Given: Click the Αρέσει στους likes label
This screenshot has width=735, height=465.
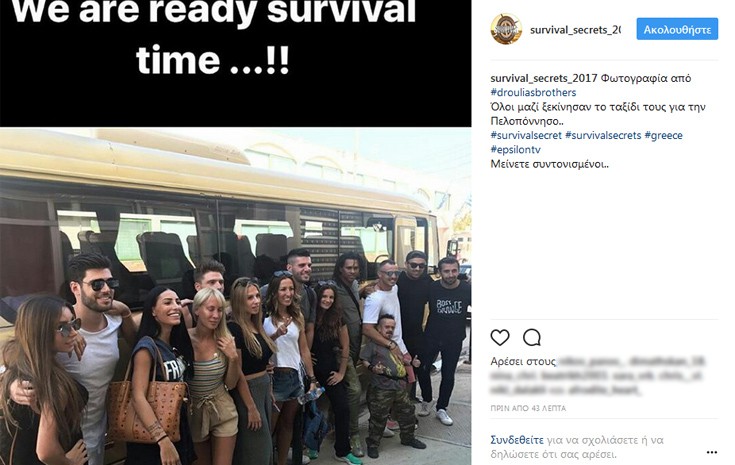Looking at the screenshot, I should (x=523, y=361).
